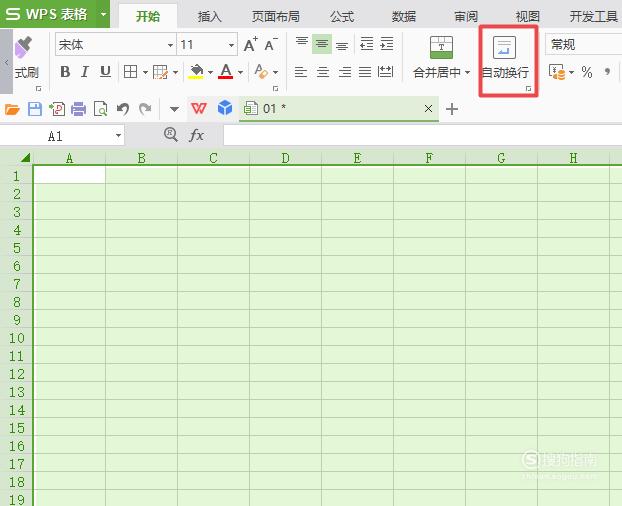Screen dimensions: 622x506
Task: Redo the last action
Action: [x=145, y=109]
